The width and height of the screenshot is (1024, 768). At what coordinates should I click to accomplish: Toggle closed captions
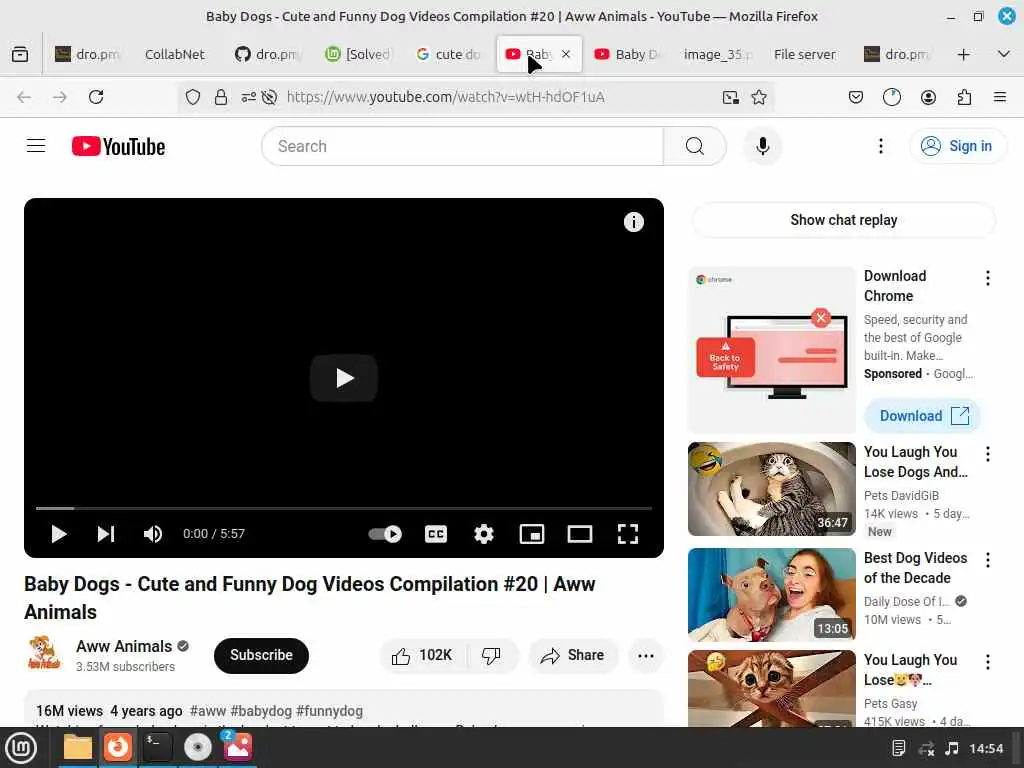pos(436,534)
